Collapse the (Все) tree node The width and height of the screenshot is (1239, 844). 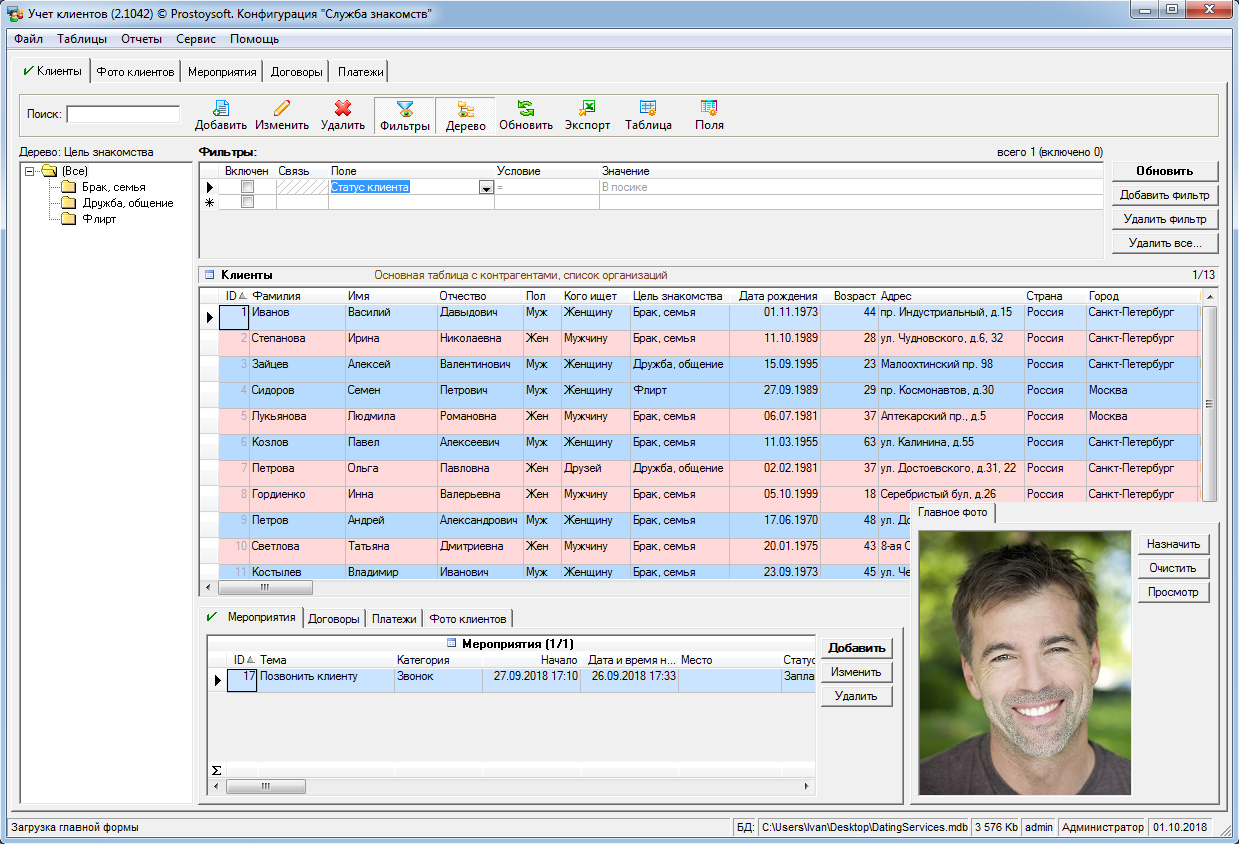tap(29, 171)
